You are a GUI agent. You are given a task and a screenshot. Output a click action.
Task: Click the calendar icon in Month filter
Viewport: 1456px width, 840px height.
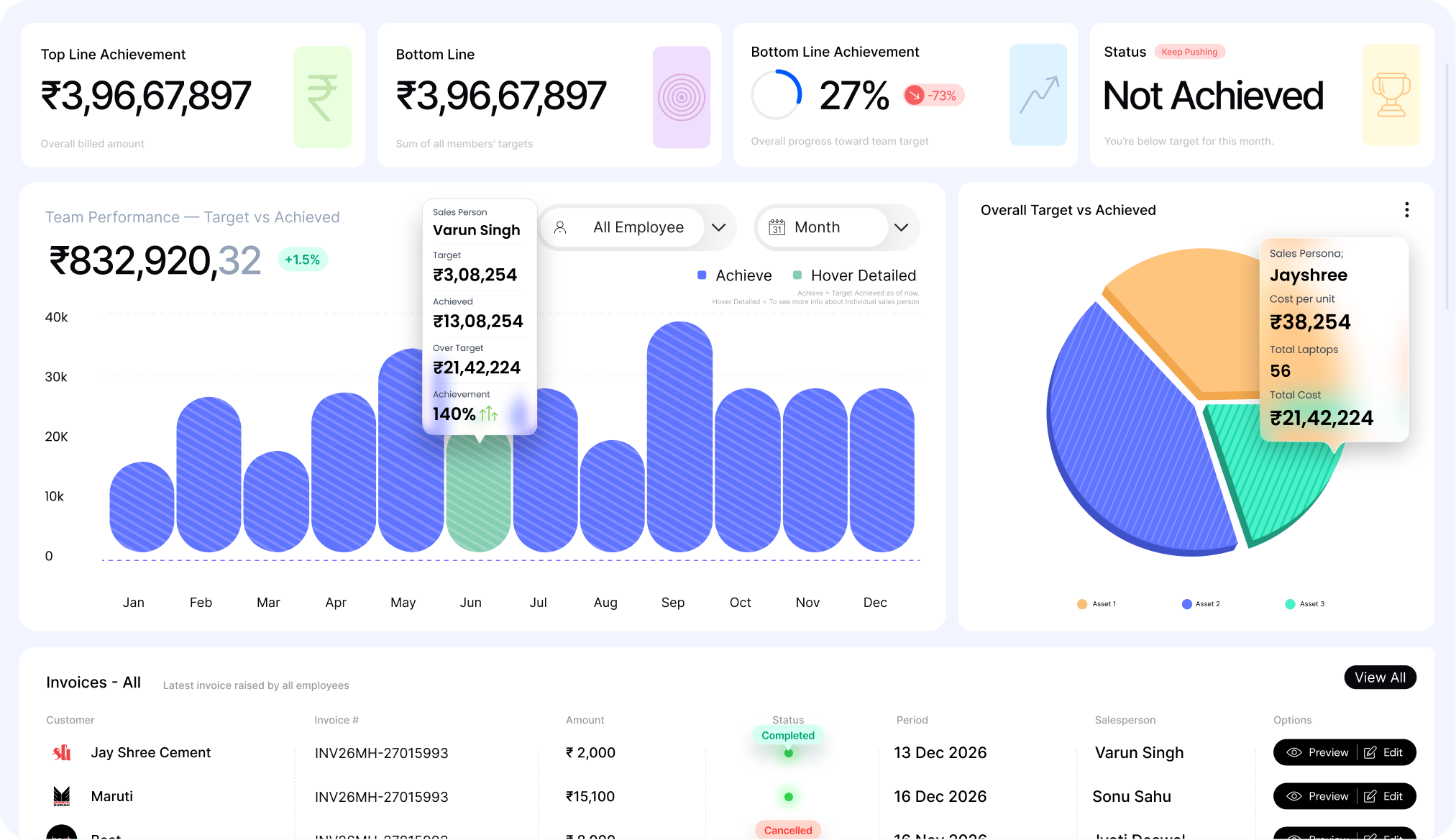pos(777,227)
